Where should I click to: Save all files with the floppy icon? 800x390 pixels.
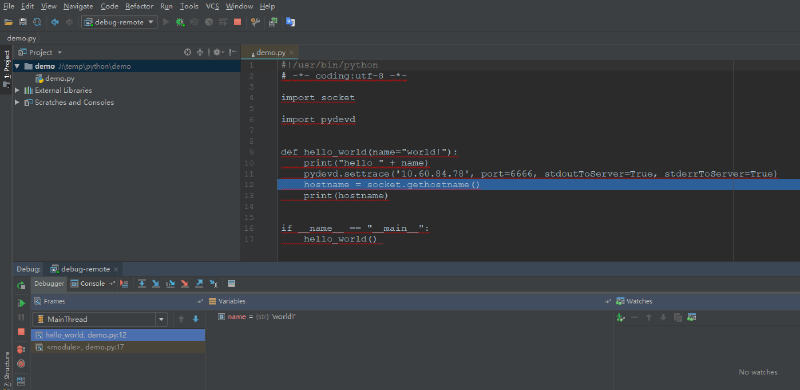(x=22, y=22)
